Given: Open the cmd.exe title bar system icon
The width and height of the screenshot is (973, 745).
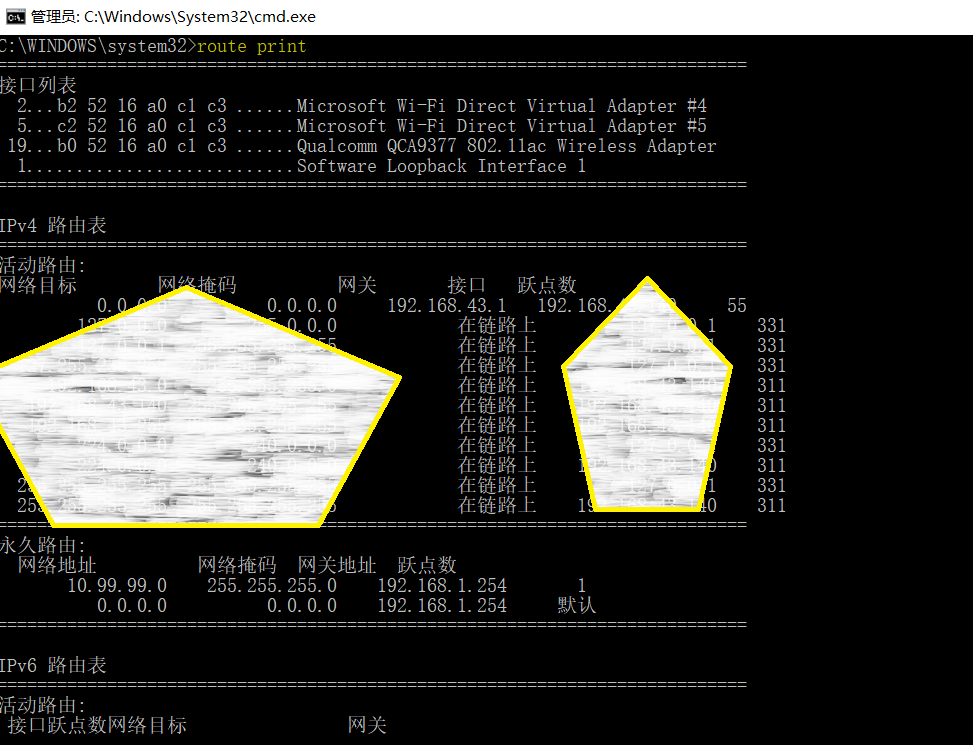Looking at the screenshot, I should [x=16, y=17].
